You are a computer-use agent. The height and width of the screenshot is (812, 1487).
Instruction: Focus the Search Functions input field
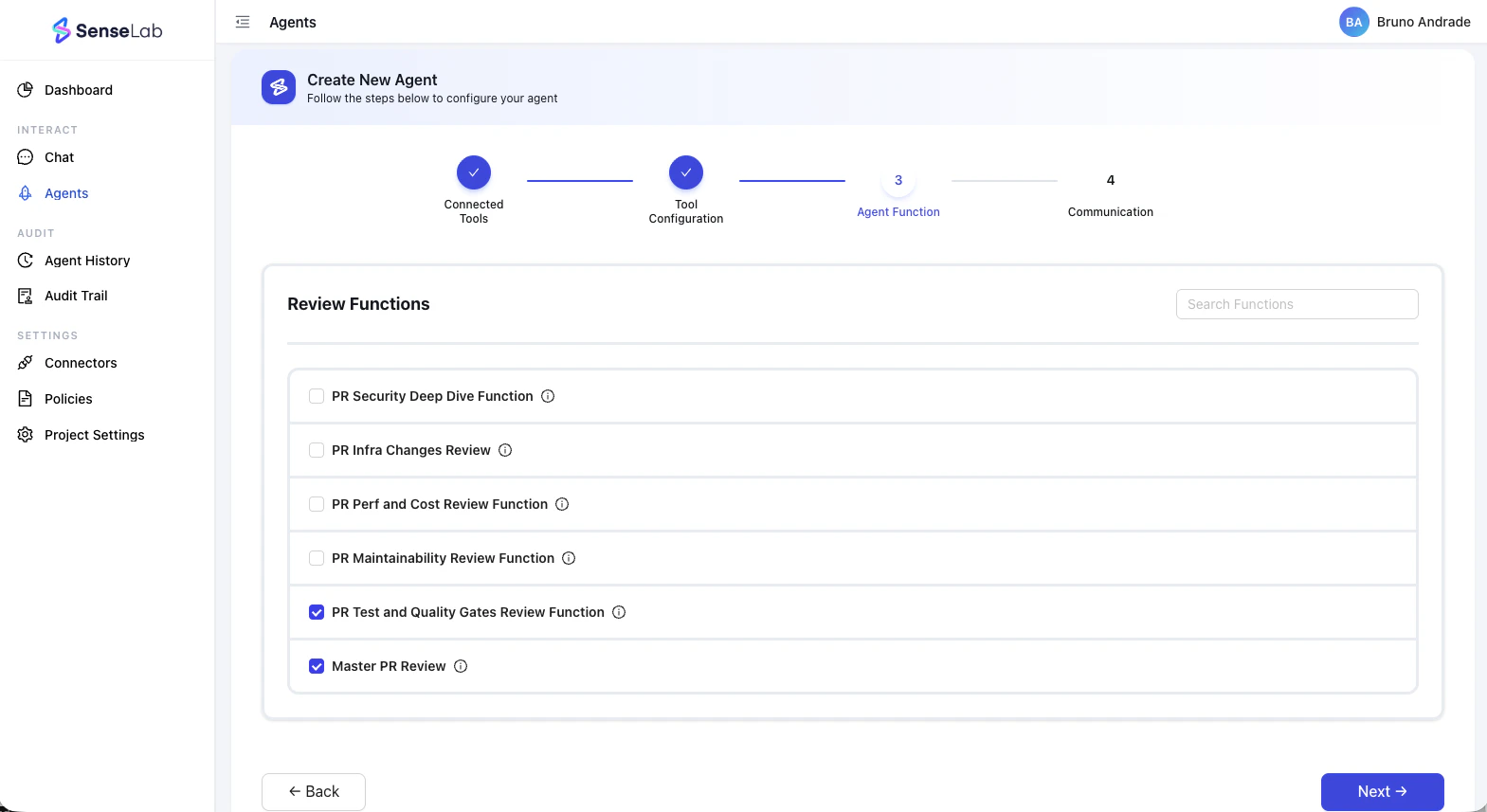[x=1297, y=304]
